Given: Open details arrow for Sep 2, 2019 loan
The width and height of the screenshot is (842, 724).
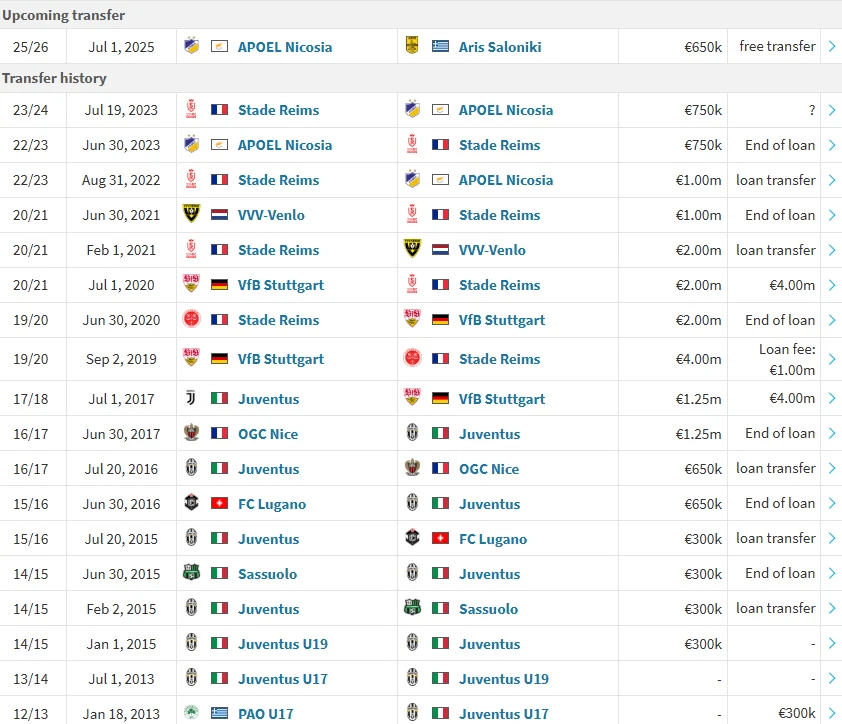Looking at the screenshot, I should (831, 359).
